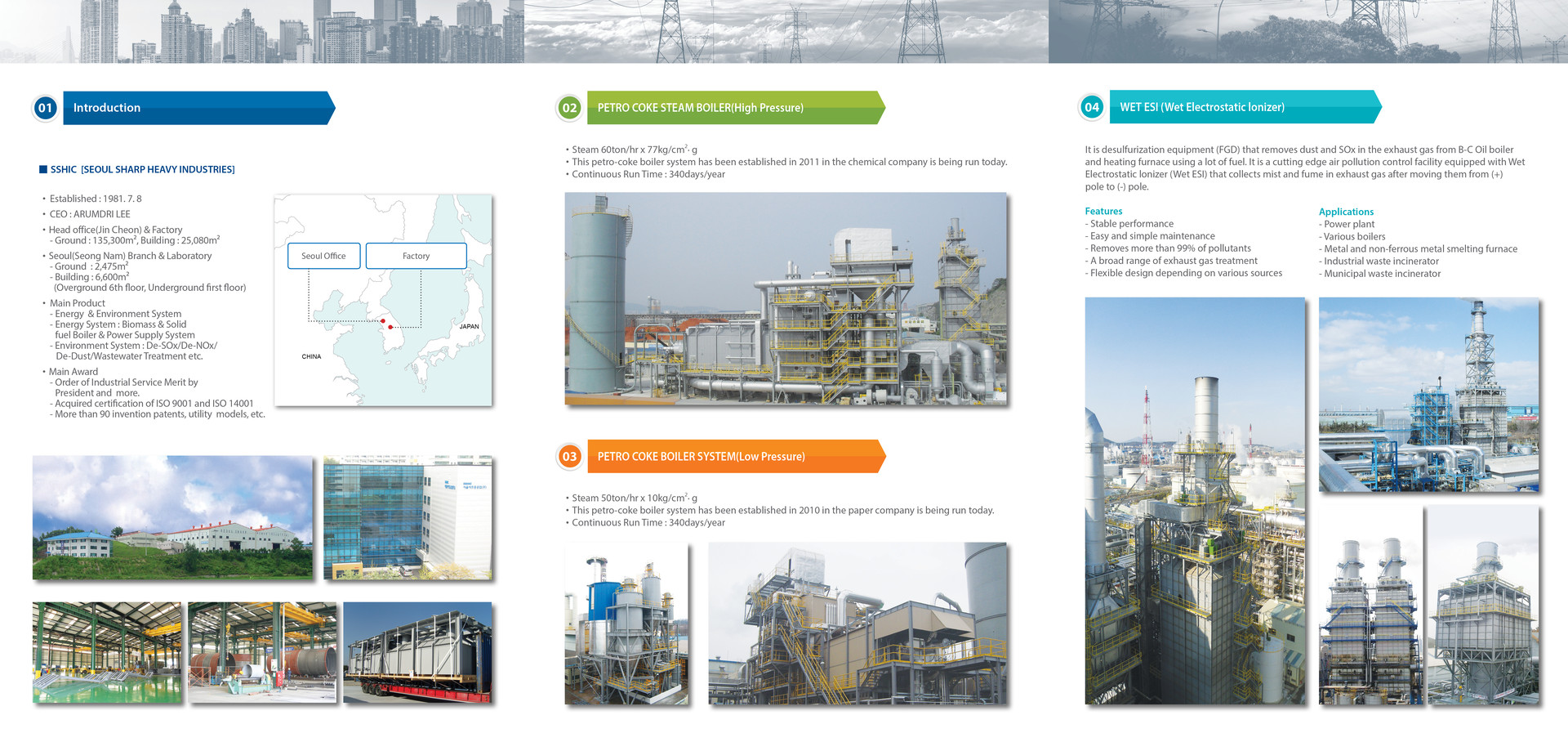The width and height of the screenshot is (1568, 742).
Task: Click the 03 orange number badge
Action: pyautogui.click(x=569, y=457)
